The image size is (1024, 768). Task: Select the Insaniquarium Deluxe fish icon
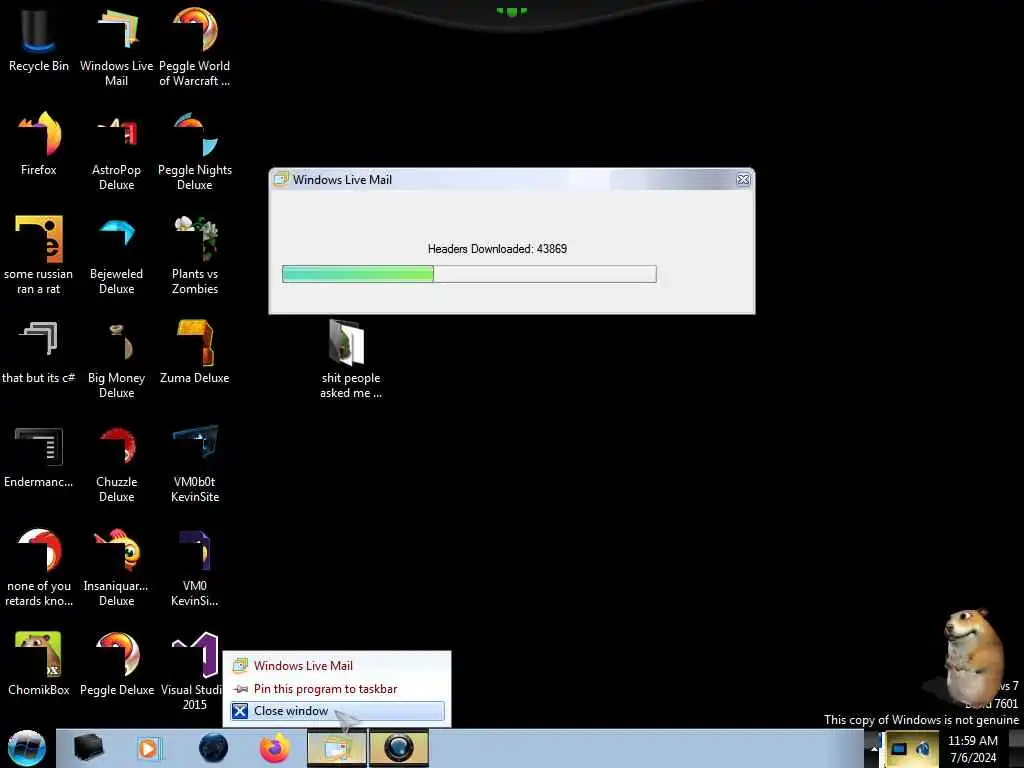point(116,567)
